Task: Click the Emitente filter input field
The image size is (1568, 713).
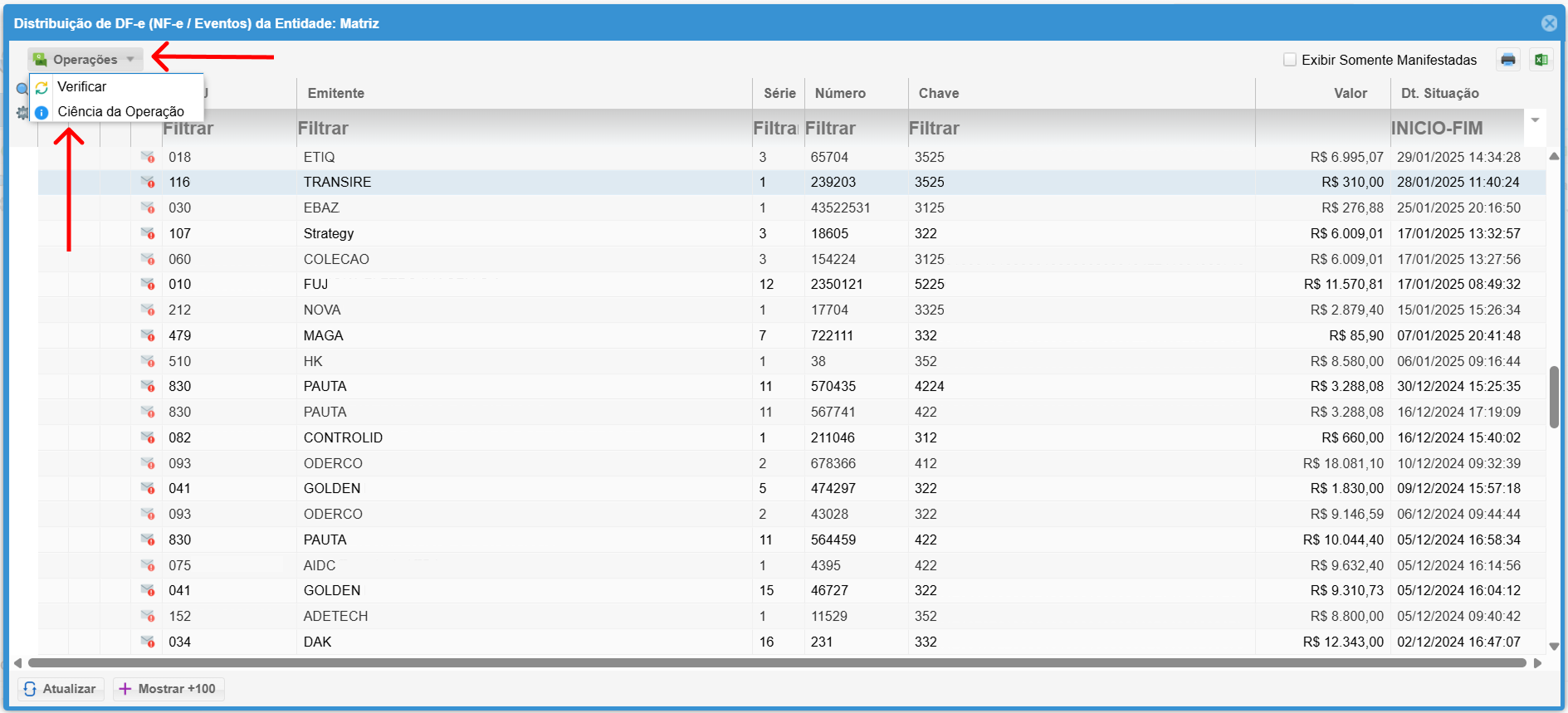Action: 523,129
